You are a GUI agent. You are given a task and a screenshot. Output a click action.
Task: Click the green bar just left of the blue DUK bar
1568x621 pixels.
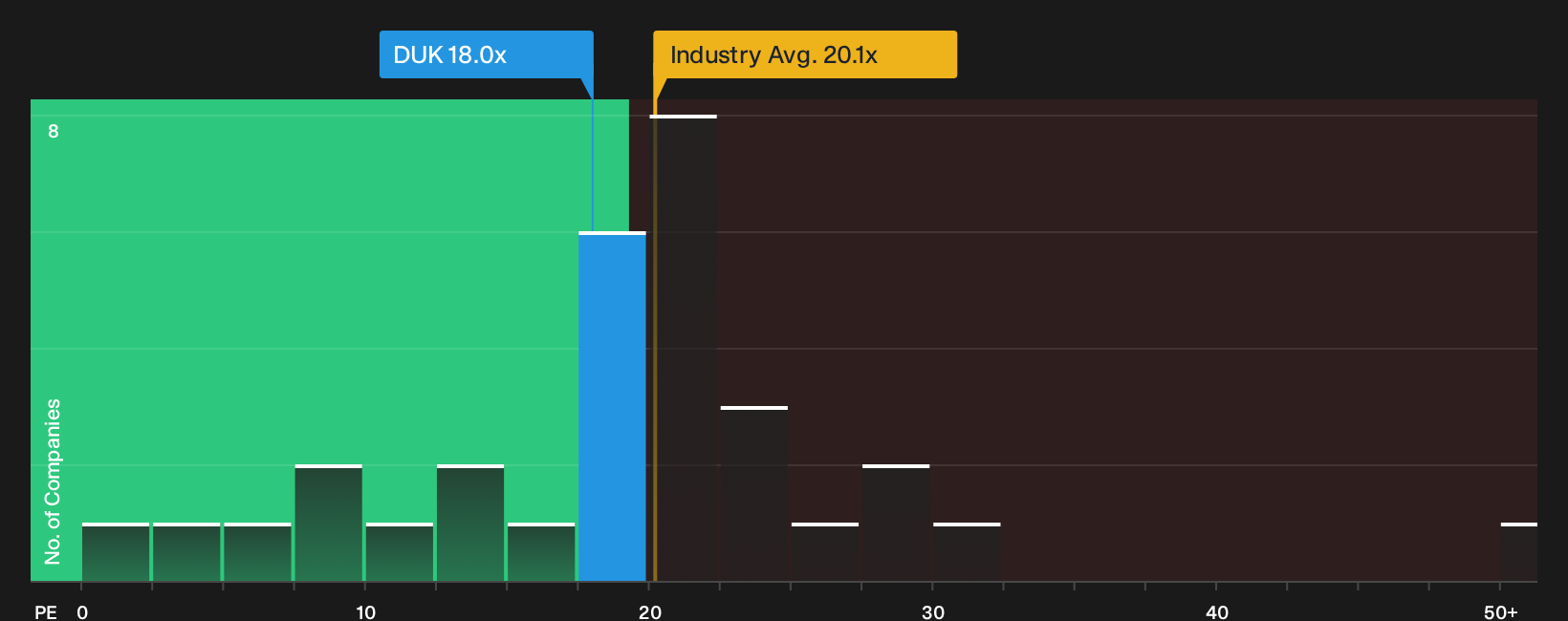pos(541,552)
